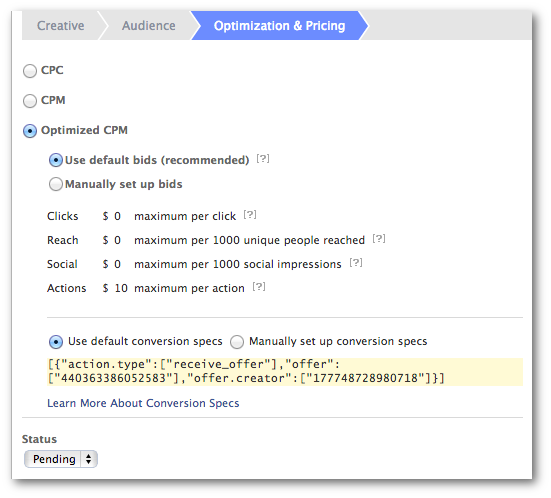Choose the CPM pricing option
551x498 pixels.
(30, 101)
